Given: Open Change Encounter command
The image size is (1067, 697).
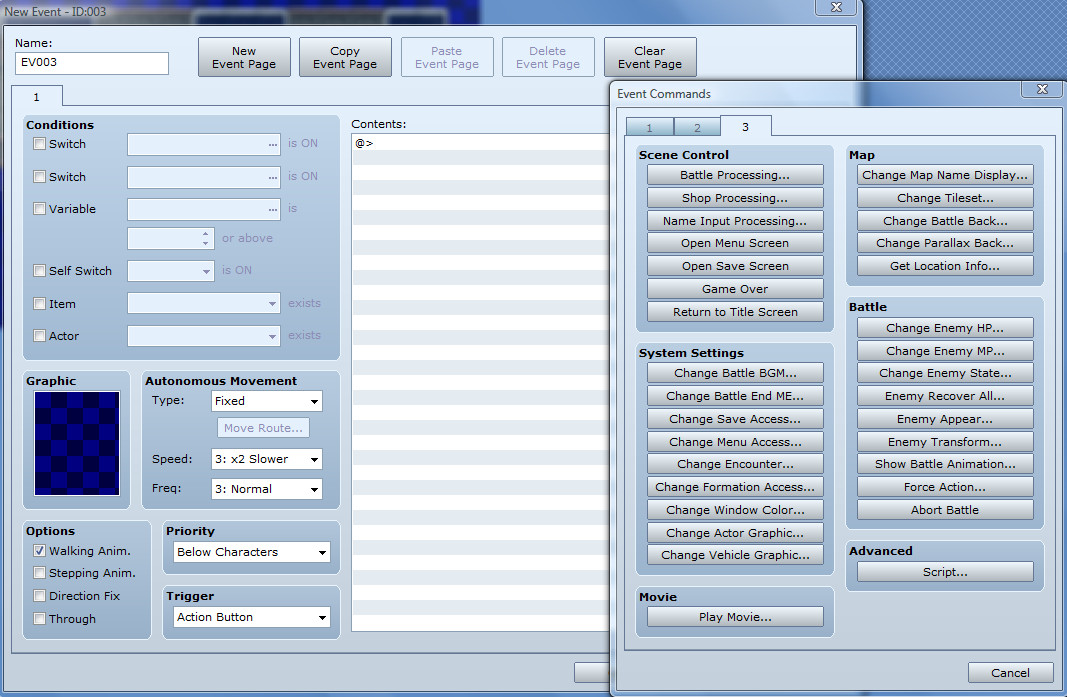Looking at the screenshot, I should (x=735, y=464).
